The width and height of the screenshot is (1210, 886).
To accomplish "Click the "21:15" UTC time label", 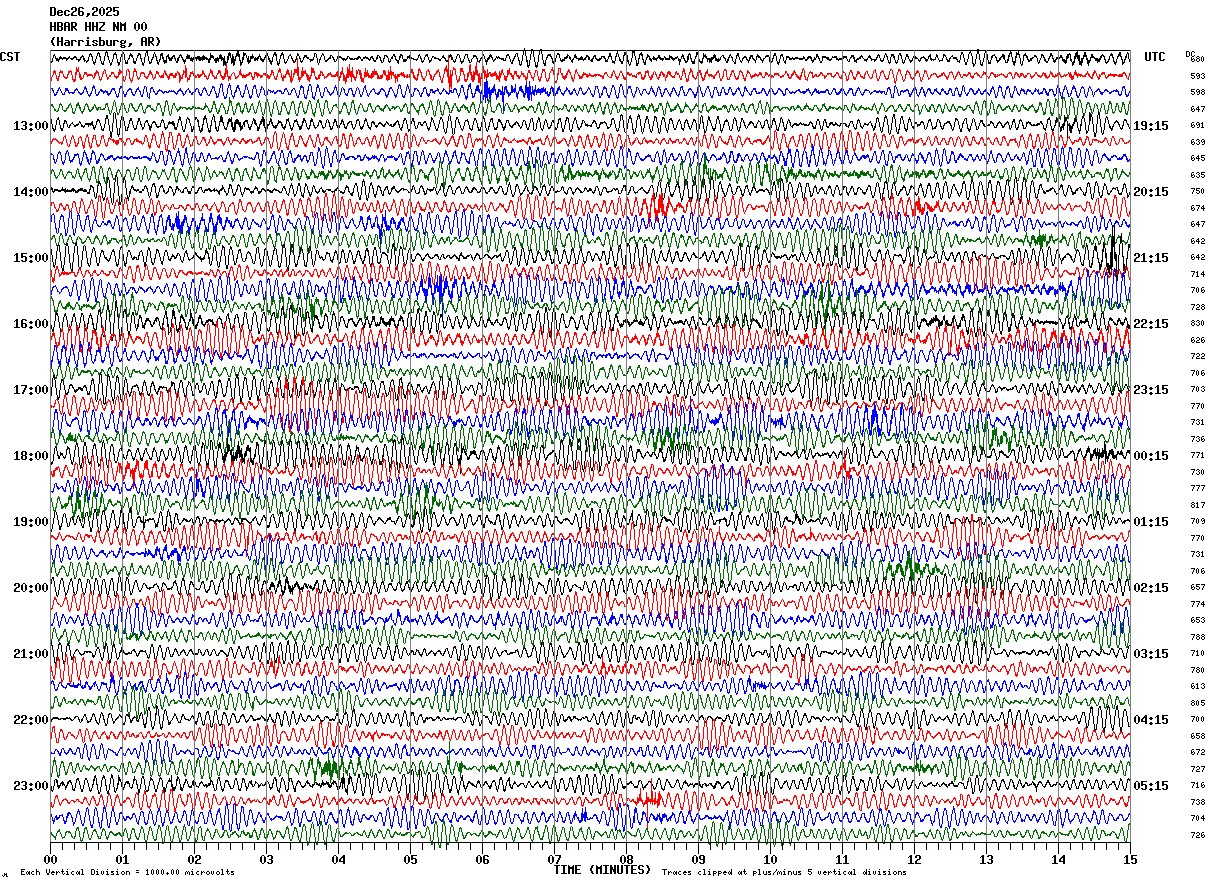I will (1151, 258).
